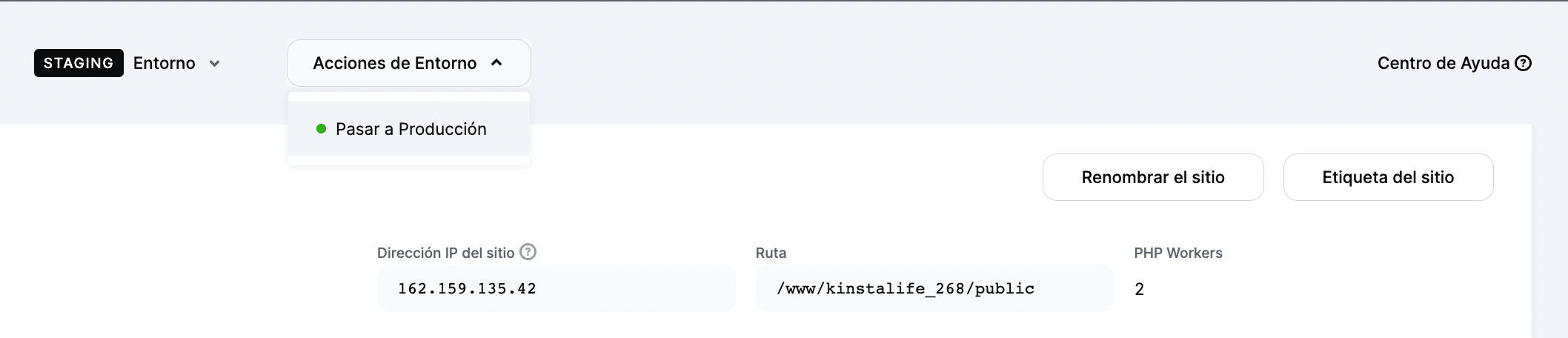The image size is (1568, 338).
Task: Click the Dirección IP del sitio label
Action: point(445,253)
